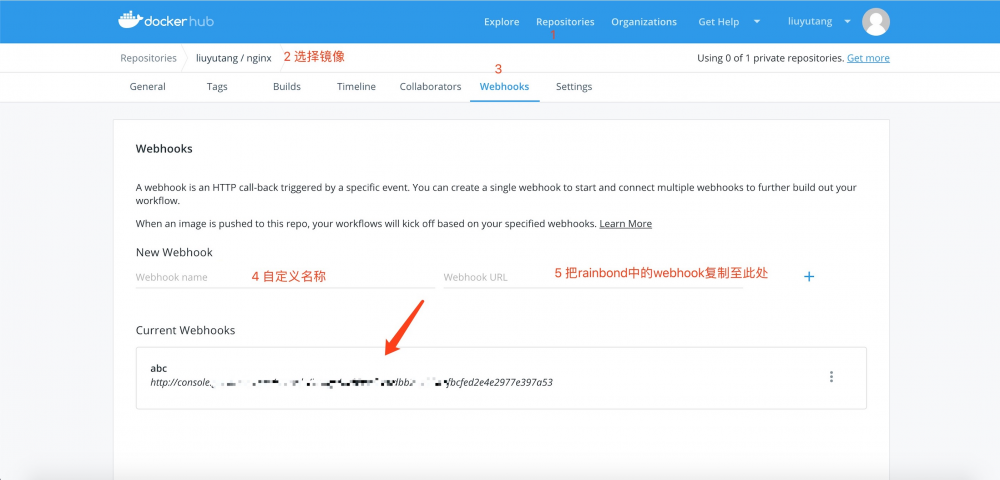Viewport: 1000px width, 480px height.
Task: Click the liuyutang / nginx breadcrumb
Action: click(233, 58)
